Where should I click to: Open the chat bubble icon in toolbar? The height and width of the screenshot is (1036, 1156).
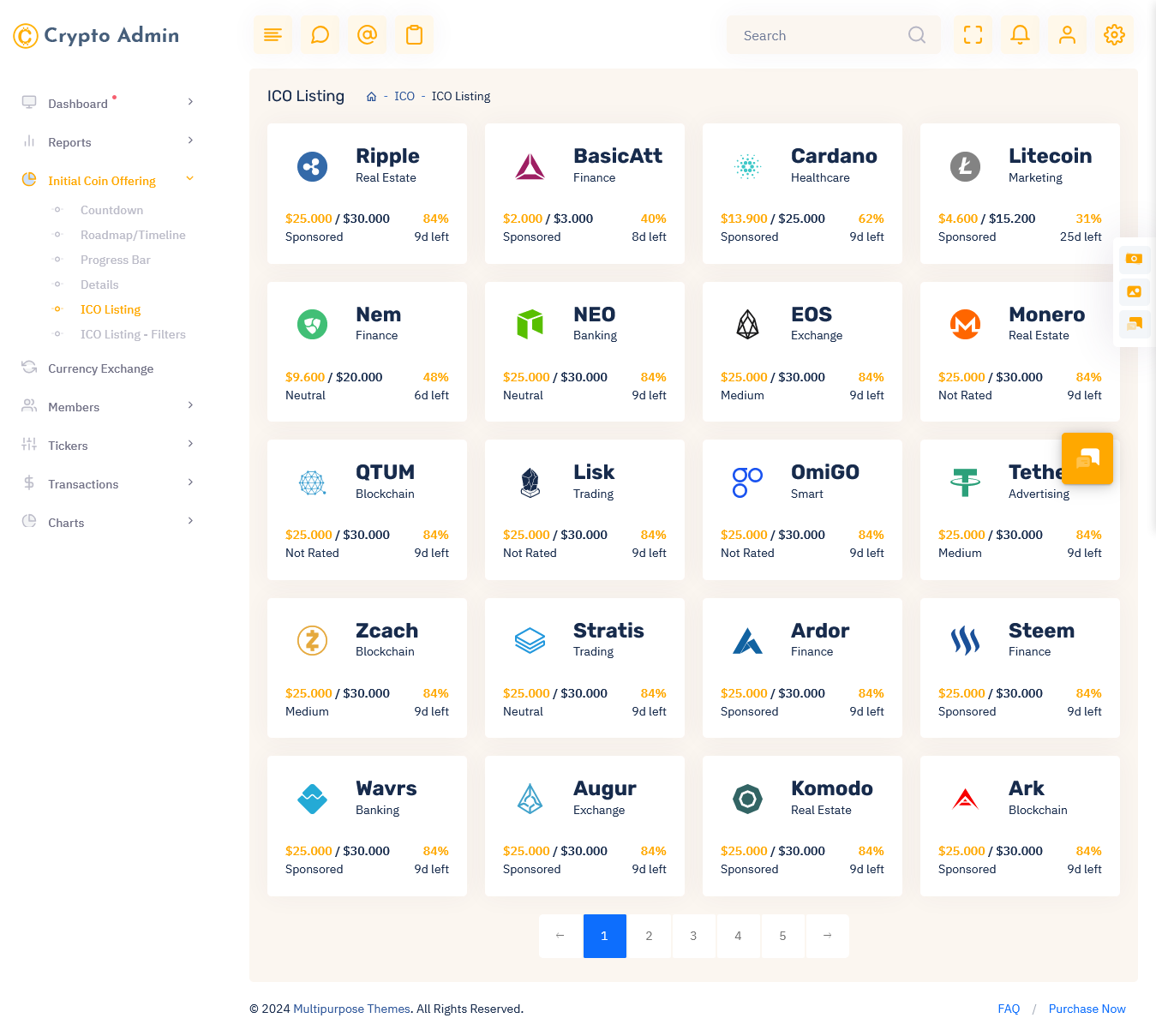(x=320, y=35)
